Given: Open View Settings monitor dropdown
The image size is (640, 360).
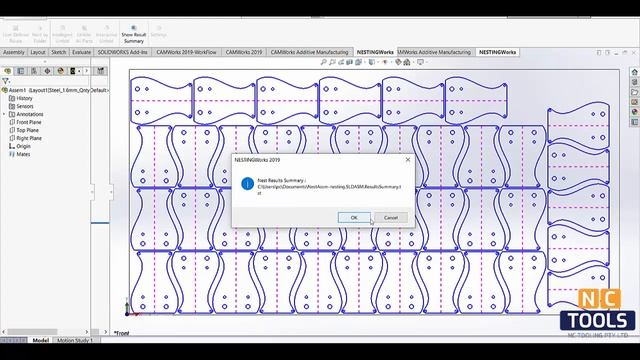Looking at the screenshot, I should pos(420,62).
